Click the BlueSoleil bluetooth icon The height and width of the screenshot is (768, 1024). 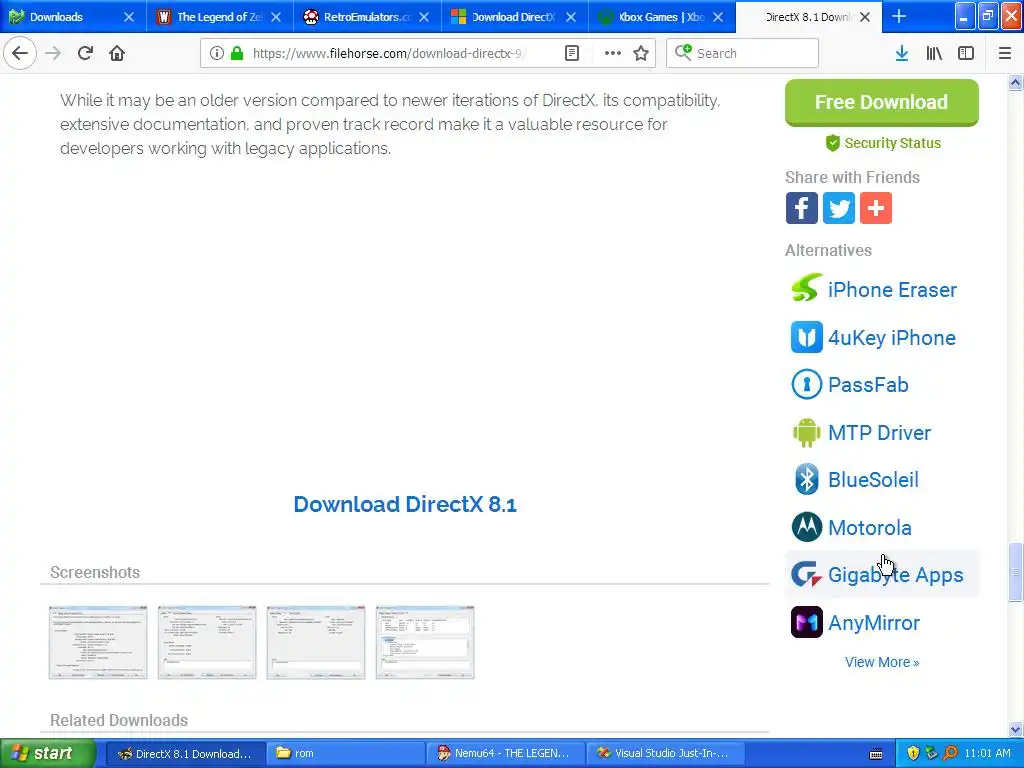point(807,479)
